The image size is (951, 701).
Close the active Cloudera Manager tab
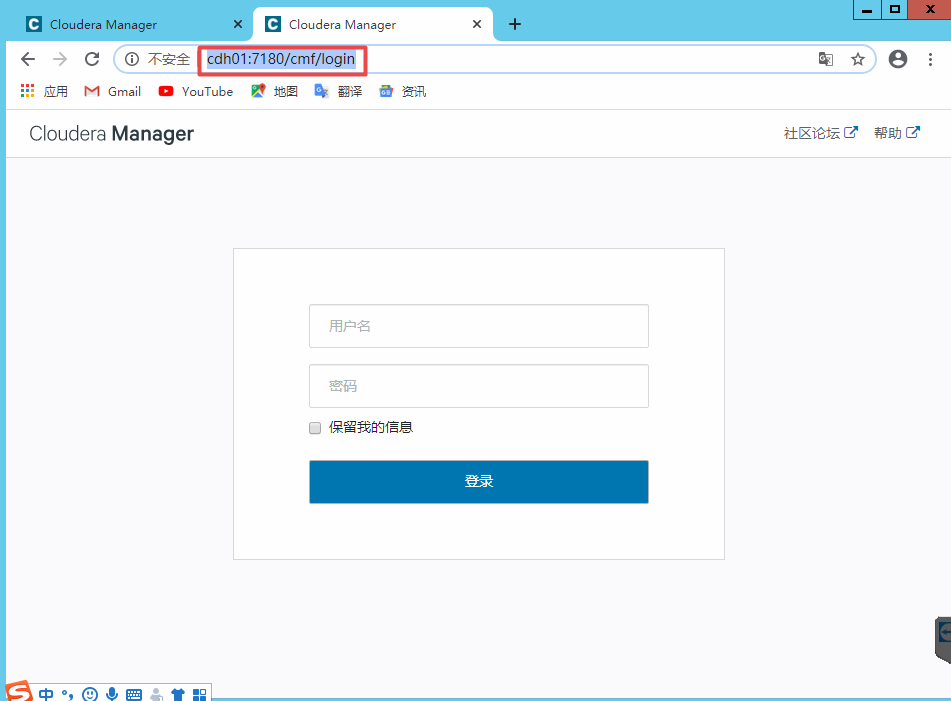477,24
